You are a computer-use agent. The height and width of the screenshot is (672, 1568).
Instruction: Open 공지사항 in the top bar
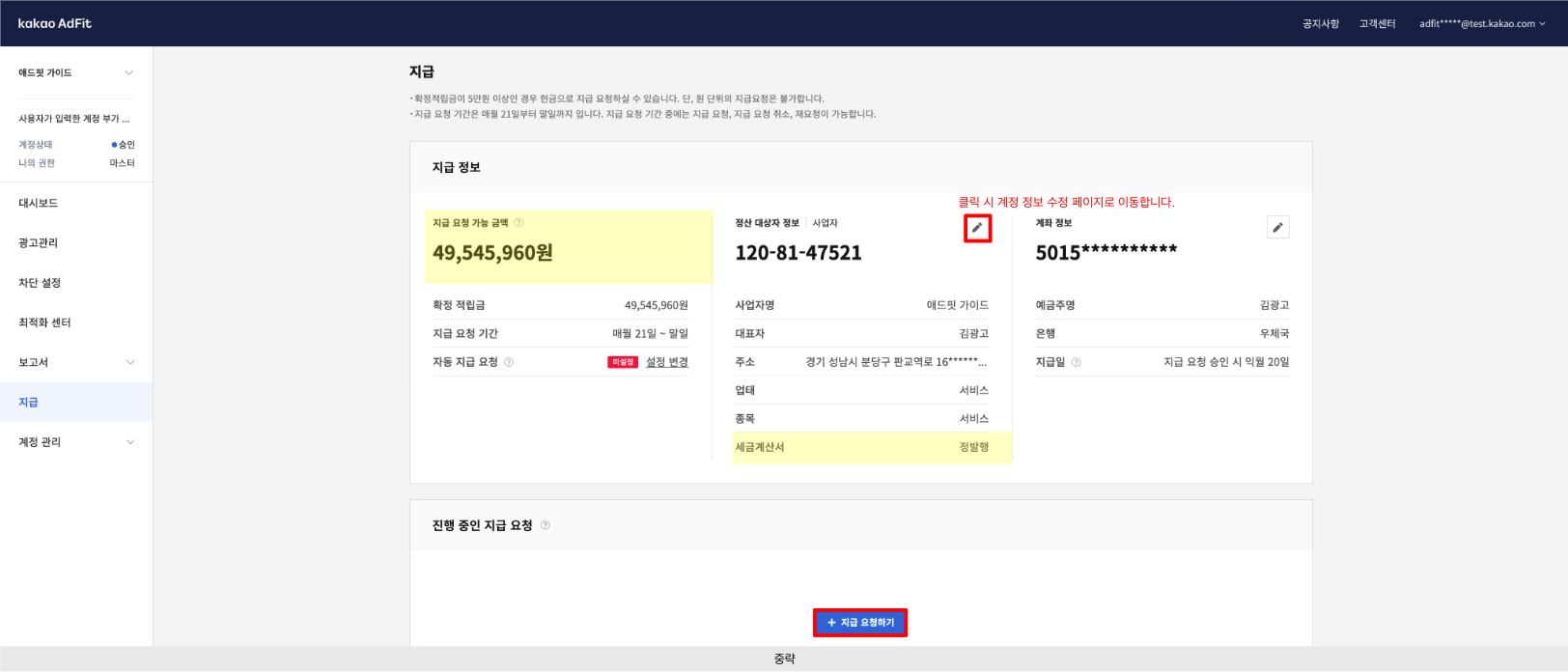[x=1320, y=24]
